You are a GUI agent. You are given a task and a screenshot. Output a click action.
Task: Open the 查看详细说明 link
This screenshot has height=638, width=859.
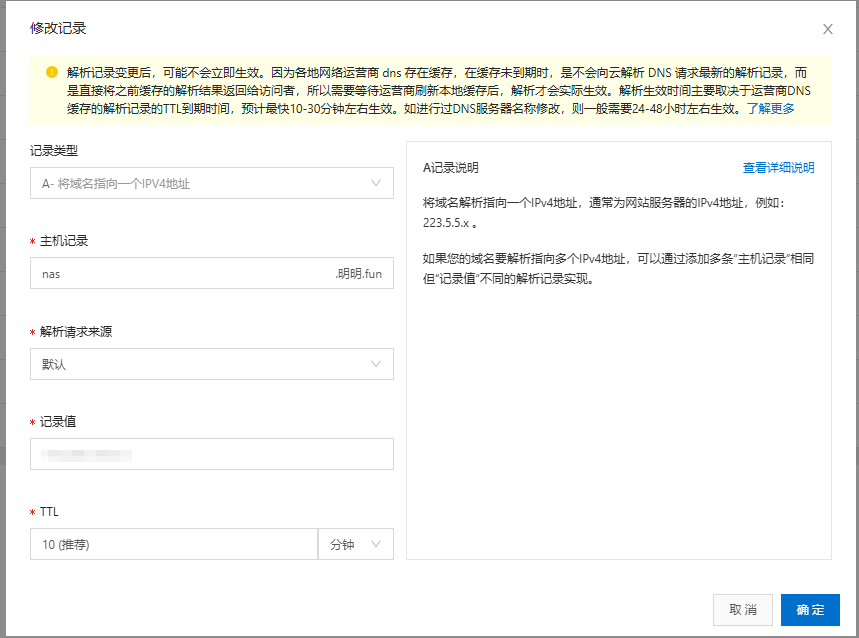778,168
